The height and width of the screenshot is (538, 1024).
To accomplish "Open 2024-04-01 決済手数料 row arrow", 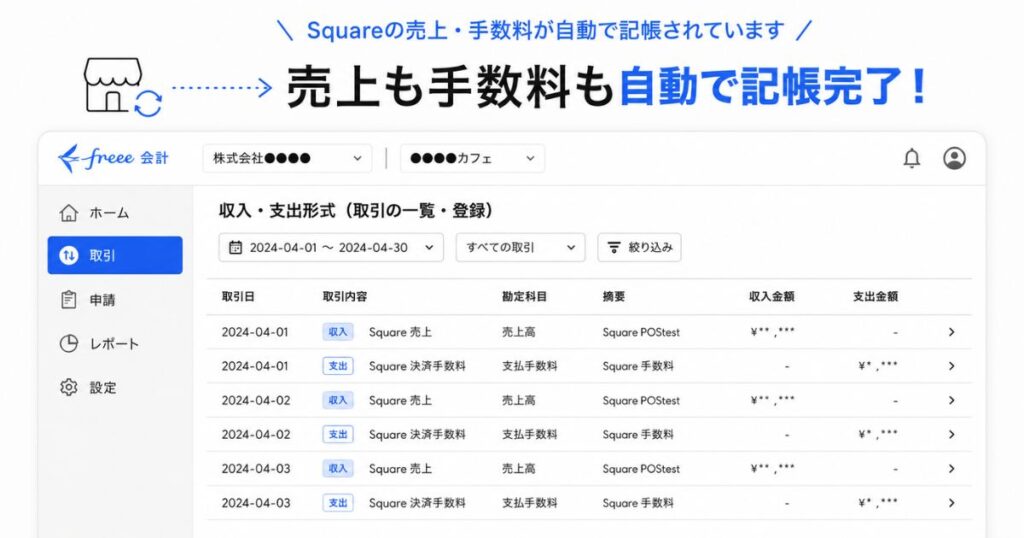I will point(952,366).
